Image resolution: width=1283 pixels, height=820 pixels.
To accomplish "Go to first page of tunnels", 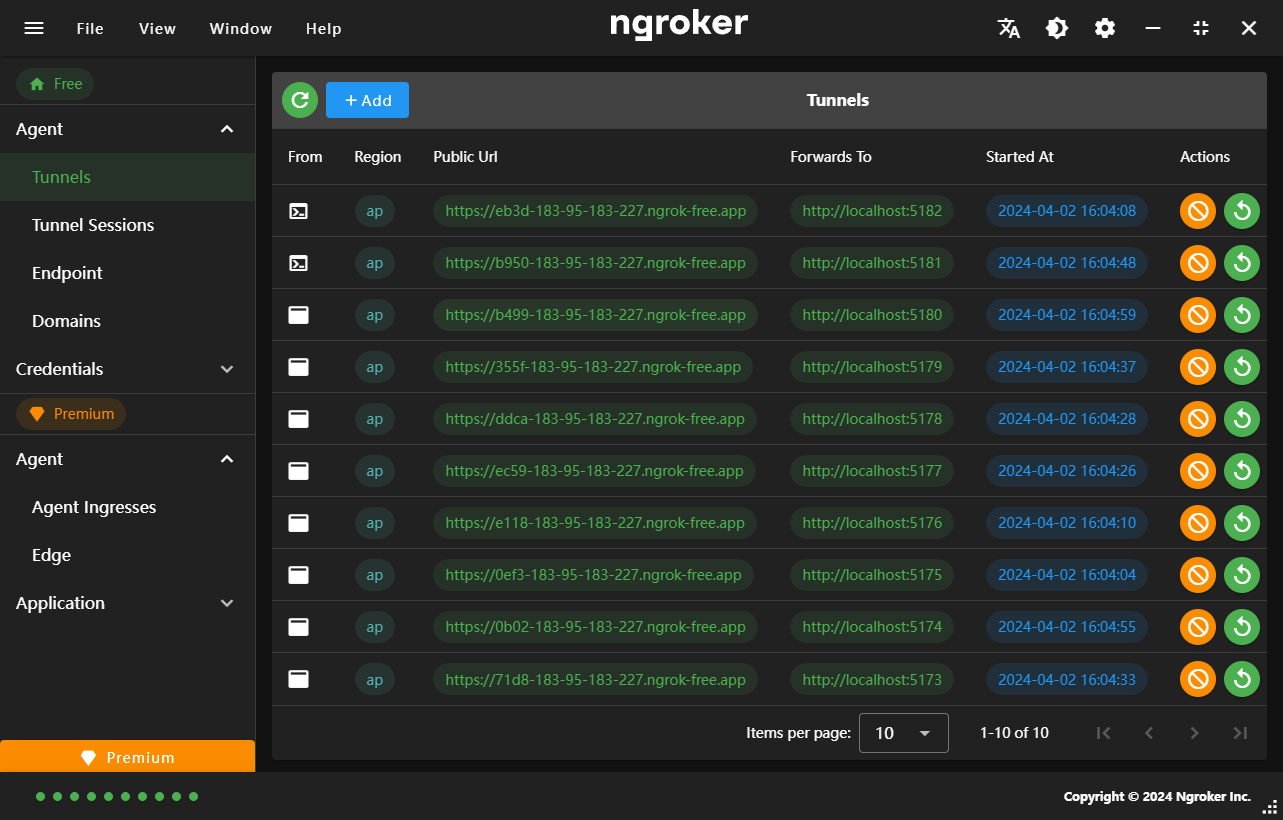I will [x=1104, y=733].
